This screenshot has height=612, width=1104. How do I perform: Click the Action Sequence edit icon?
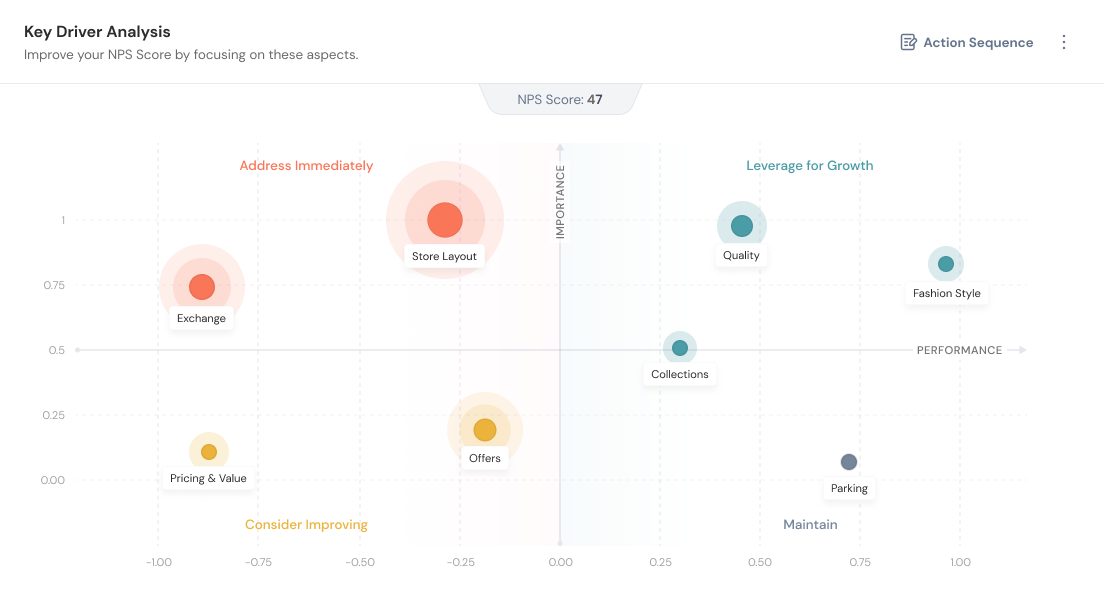pyautogui.click(x=908, y=42)
